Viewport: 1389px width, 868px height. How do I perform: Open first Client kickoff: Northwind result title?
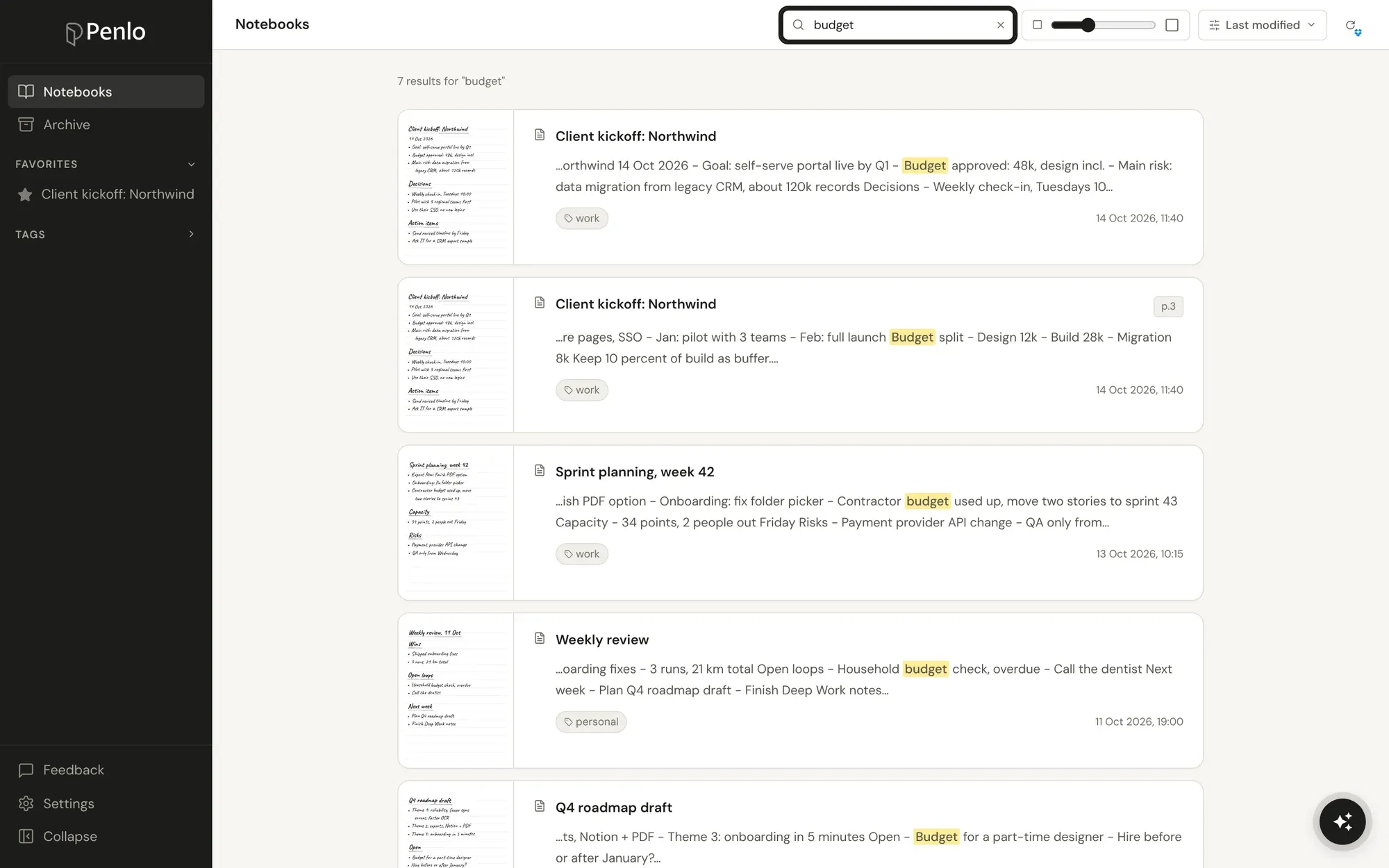pyautogui.click(x=635, y=136)
